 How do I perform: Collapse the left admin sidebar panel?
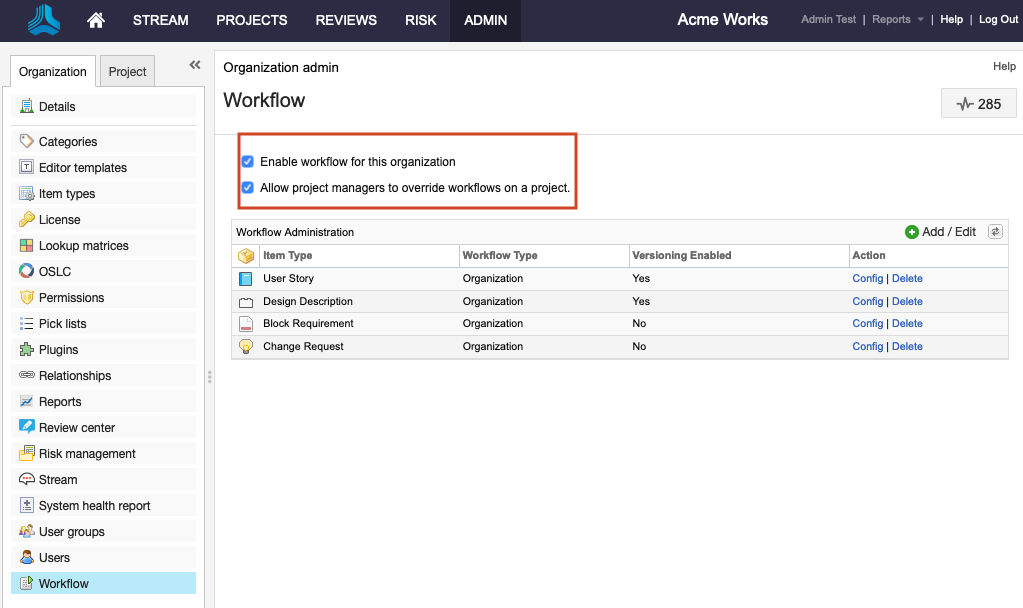[x=195, y=65]
